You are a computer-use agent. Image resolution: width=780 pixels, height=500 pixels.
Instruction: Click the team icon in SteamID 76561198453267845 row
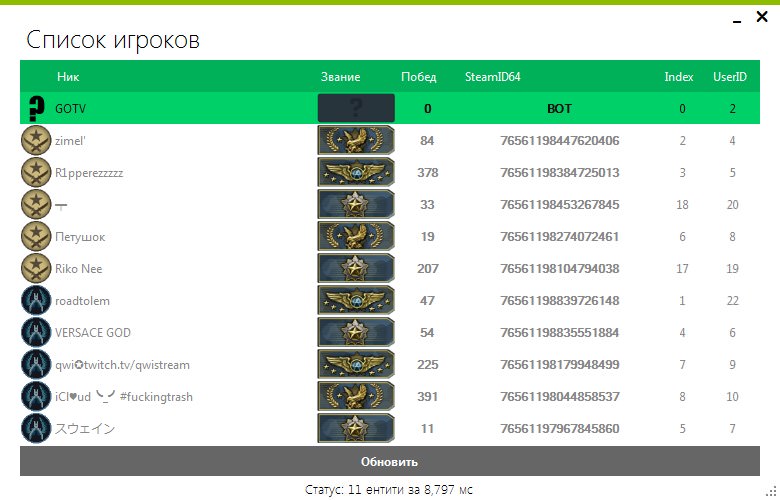click(x=36, y=204)
